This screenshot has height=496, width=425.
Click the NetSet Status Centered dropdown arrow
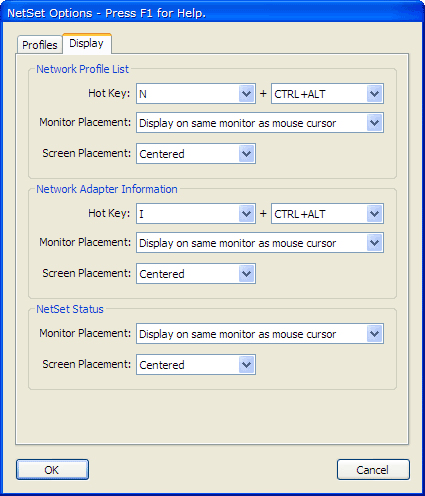(x=247, y=365)
